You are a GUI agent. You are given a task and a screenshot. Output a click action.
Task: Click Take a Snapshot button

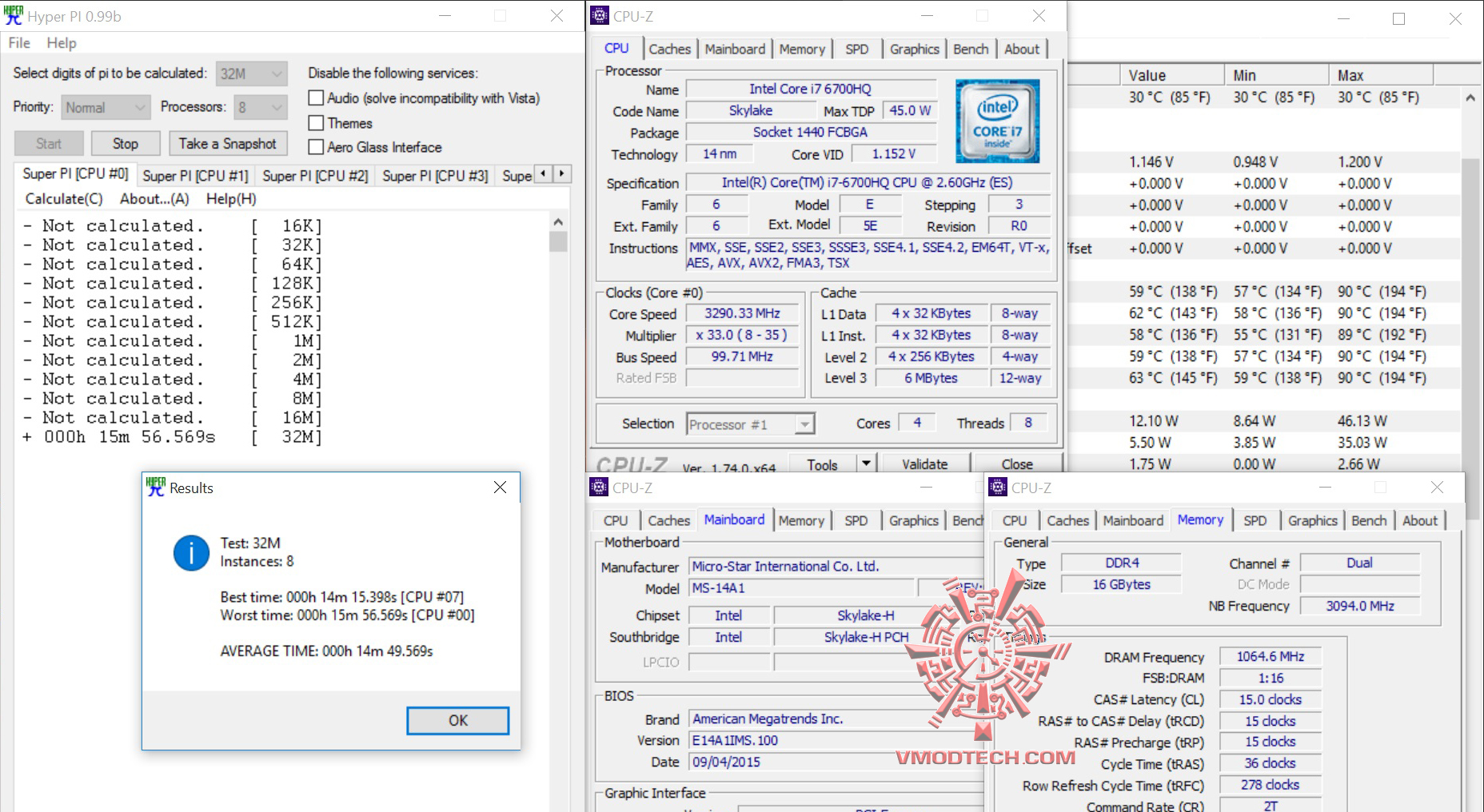pyautogui.click(x=228, y=144)
